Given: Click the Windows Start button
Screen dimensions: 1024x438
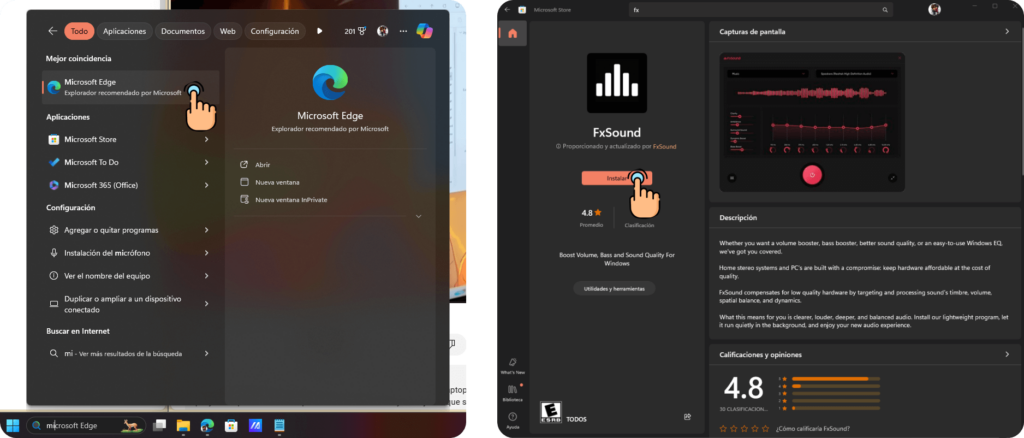Looking at the screenshot, I should point(12,425).
